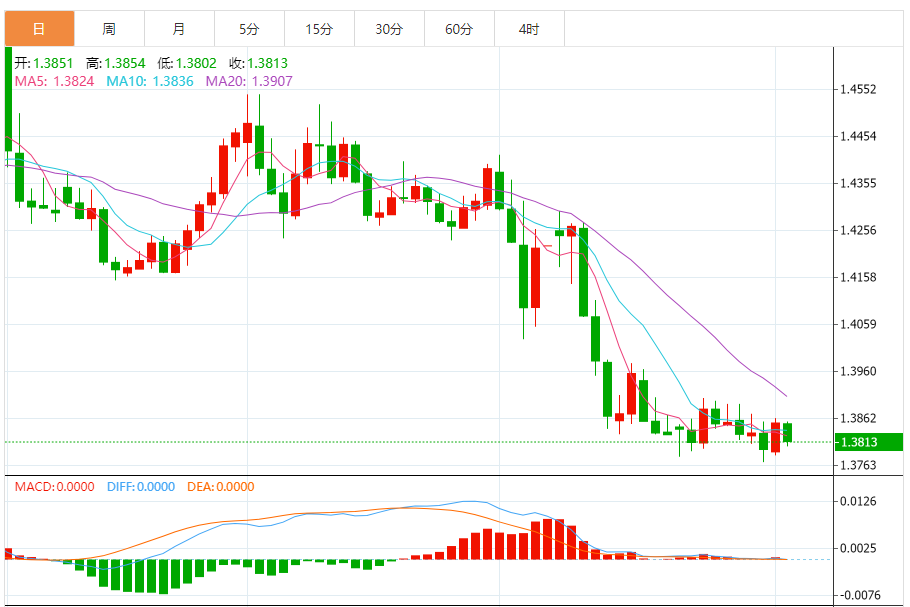The width and height of the screenshot is (910, 607).
Task: Click the 1.4454 price axis label
Action: pyautogui.click(x=858, y=136)
